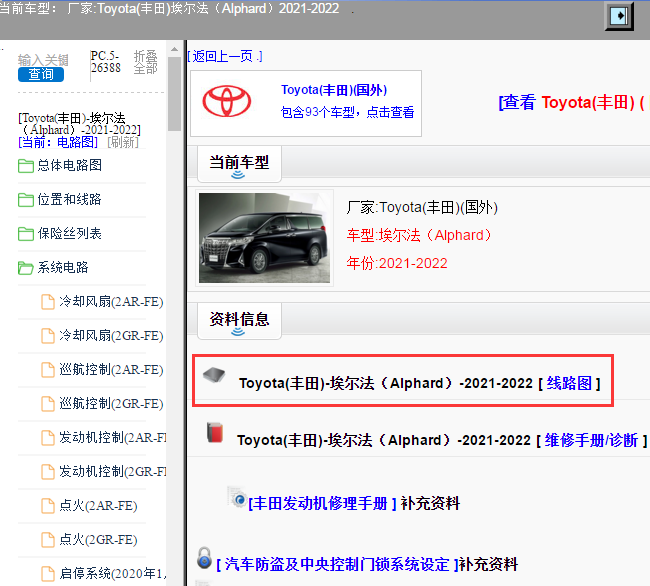Click the document icon beside 巡航控制(2AR-FE)

pos(48,370)
